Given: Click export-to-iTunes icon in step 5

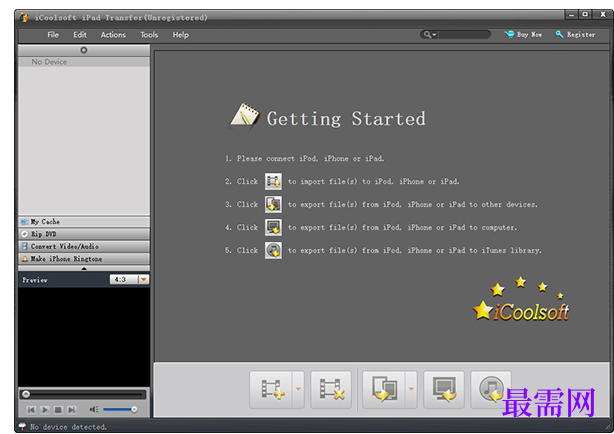Looking at the screenshot, I should pyautogui.click(x=273, y=250).
